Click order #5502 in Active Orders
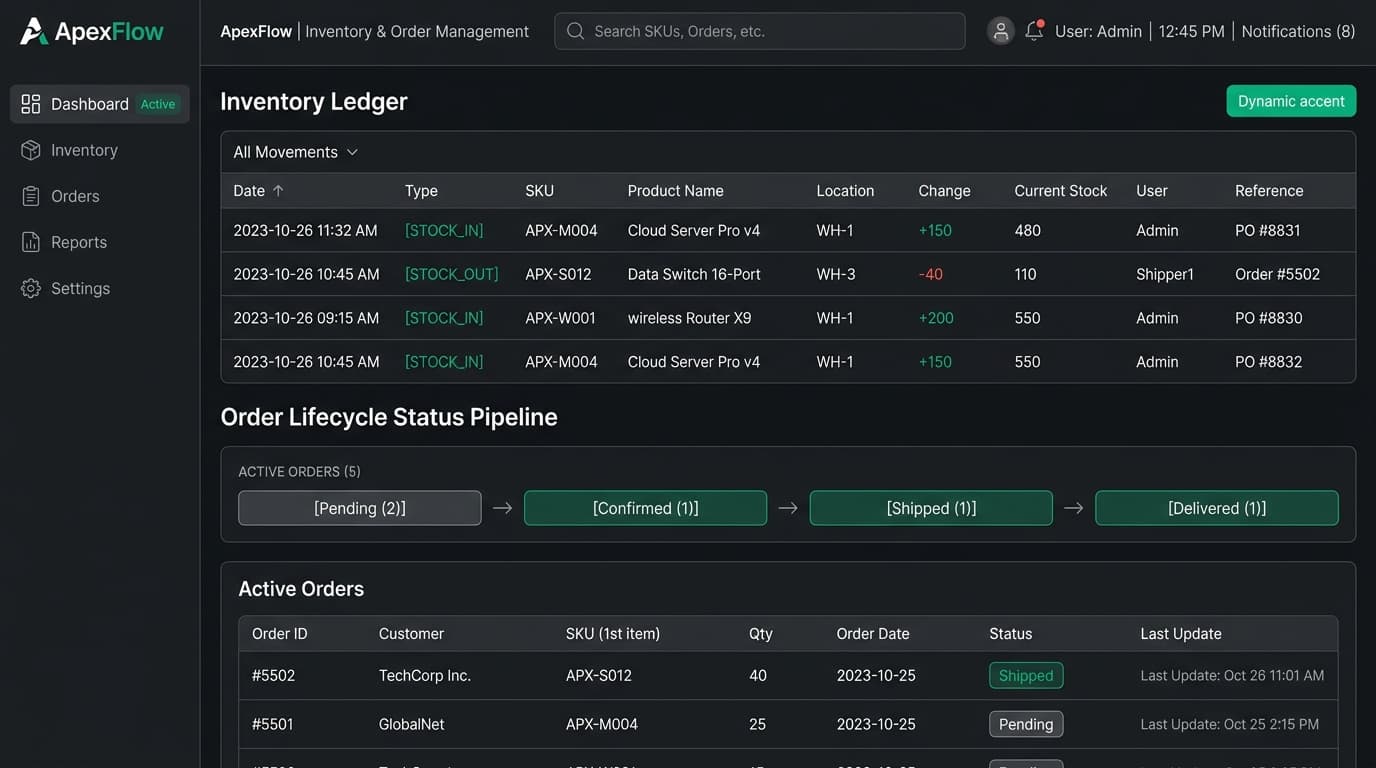 [x=273, y=676]
